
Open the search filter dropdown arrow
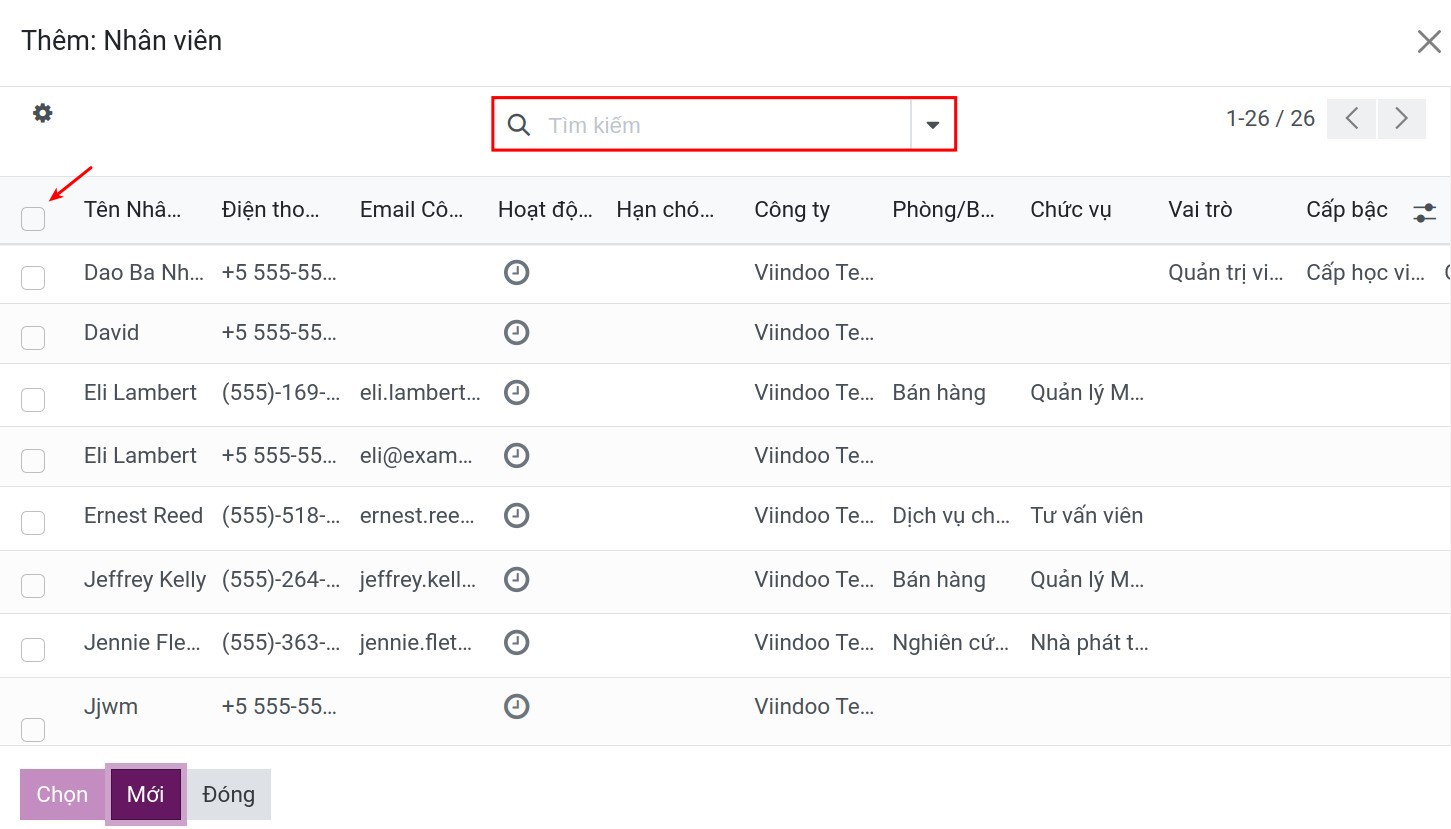pos(931,124)
